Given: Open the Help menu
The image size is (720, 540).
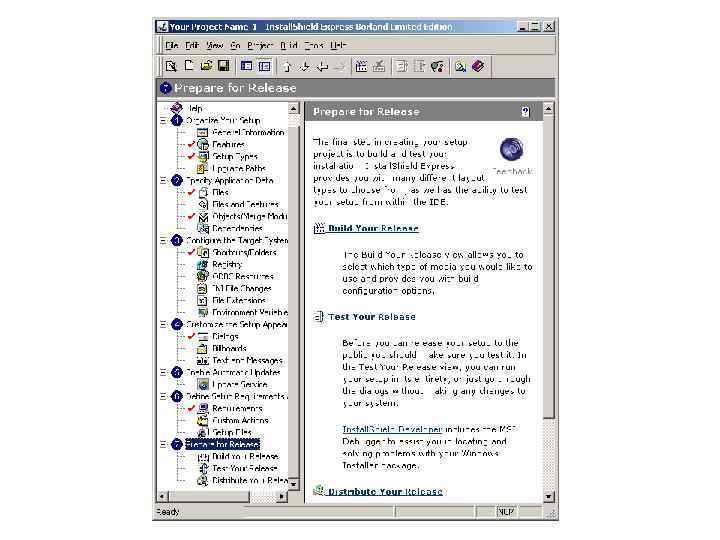Looking at the screenshot, I should point(338,45).
